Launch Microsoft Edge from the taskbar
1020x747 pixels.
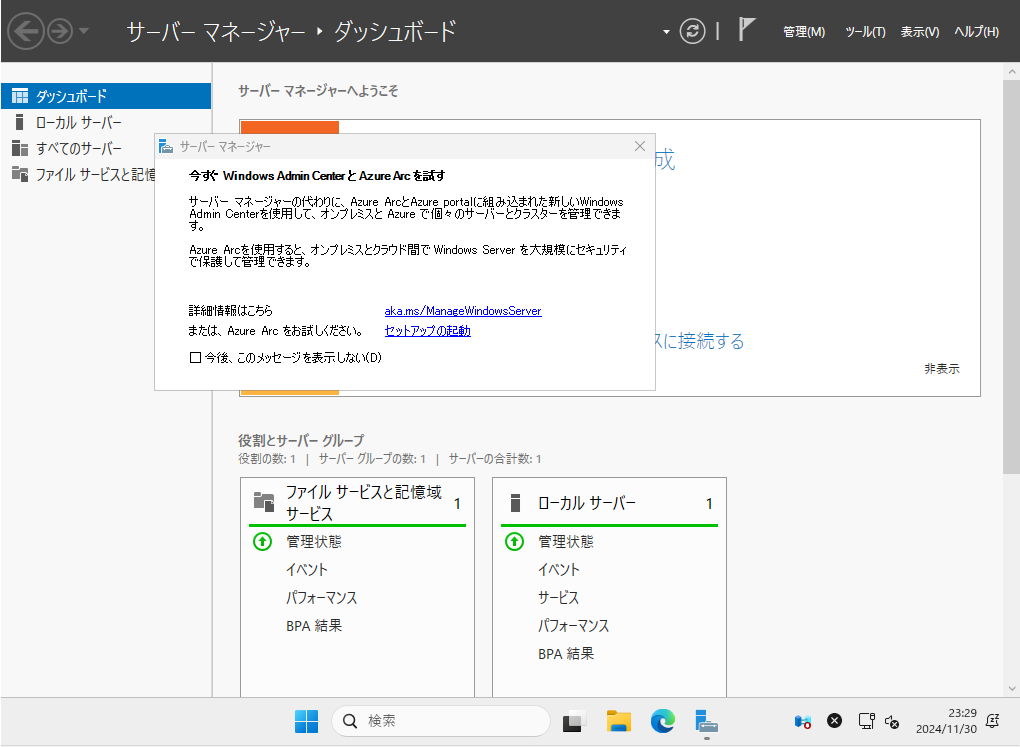[663, 721]
